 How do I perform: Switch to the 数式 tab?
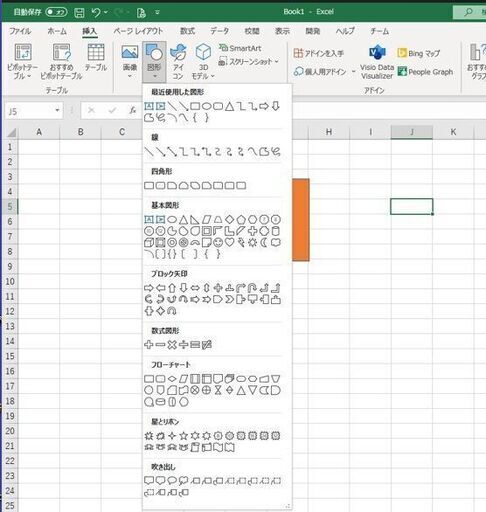coord(187,31)
